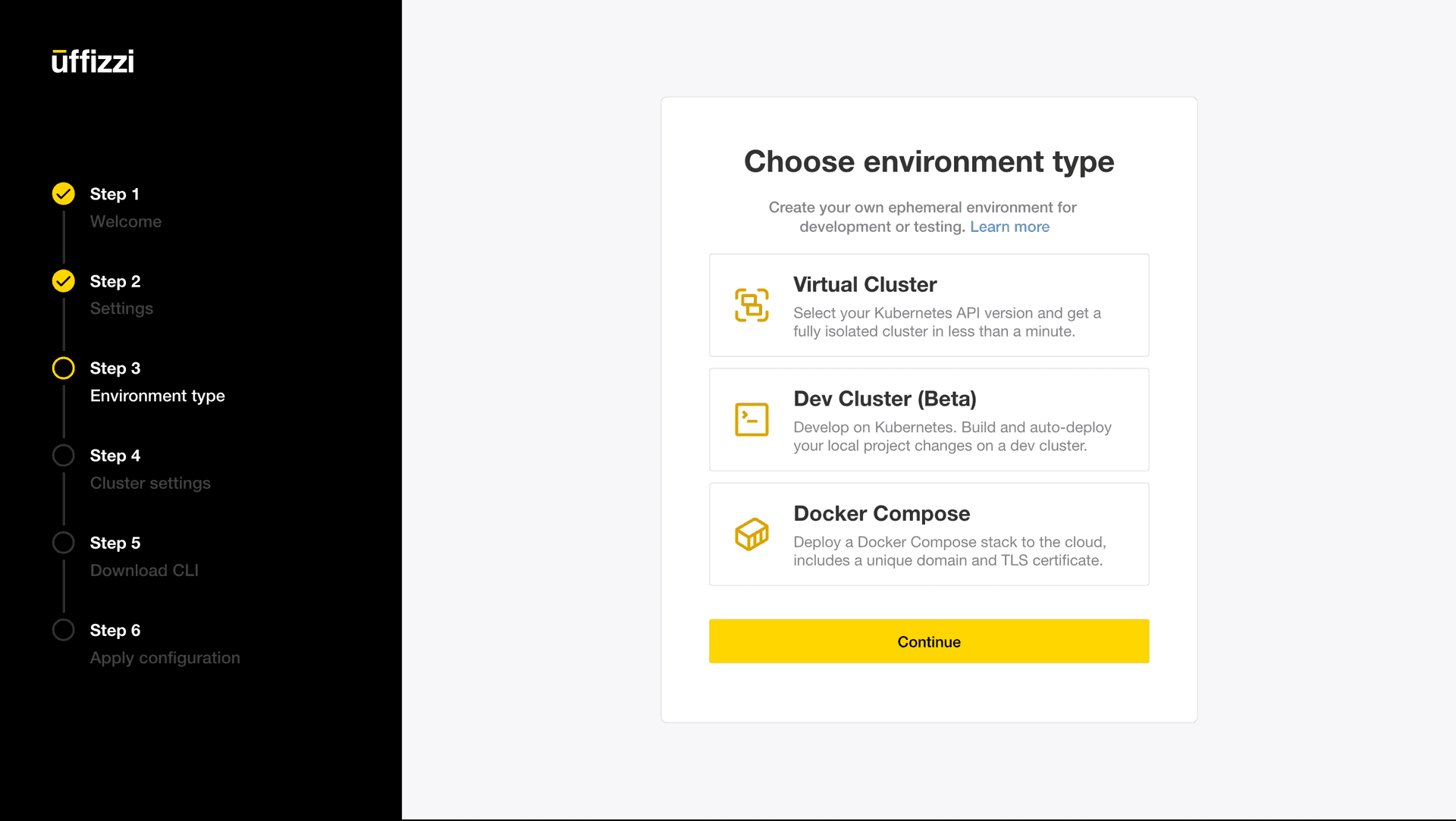Viewport: 1456px width, 821px height.
Task: Click the Step 5 circle indicator
Action: click(64, 543)
